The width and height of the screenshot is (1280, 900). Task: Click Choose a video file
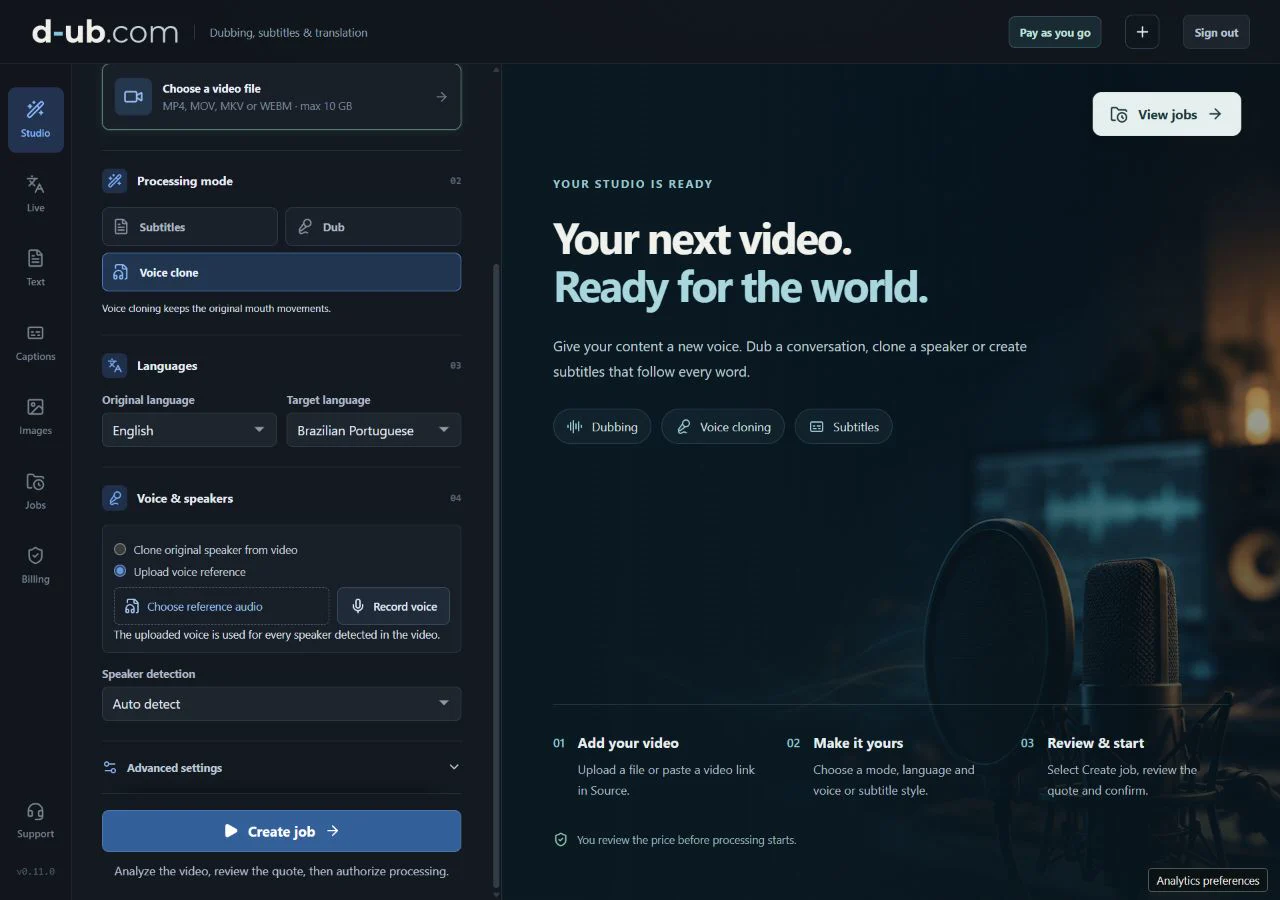click(281, 97)
